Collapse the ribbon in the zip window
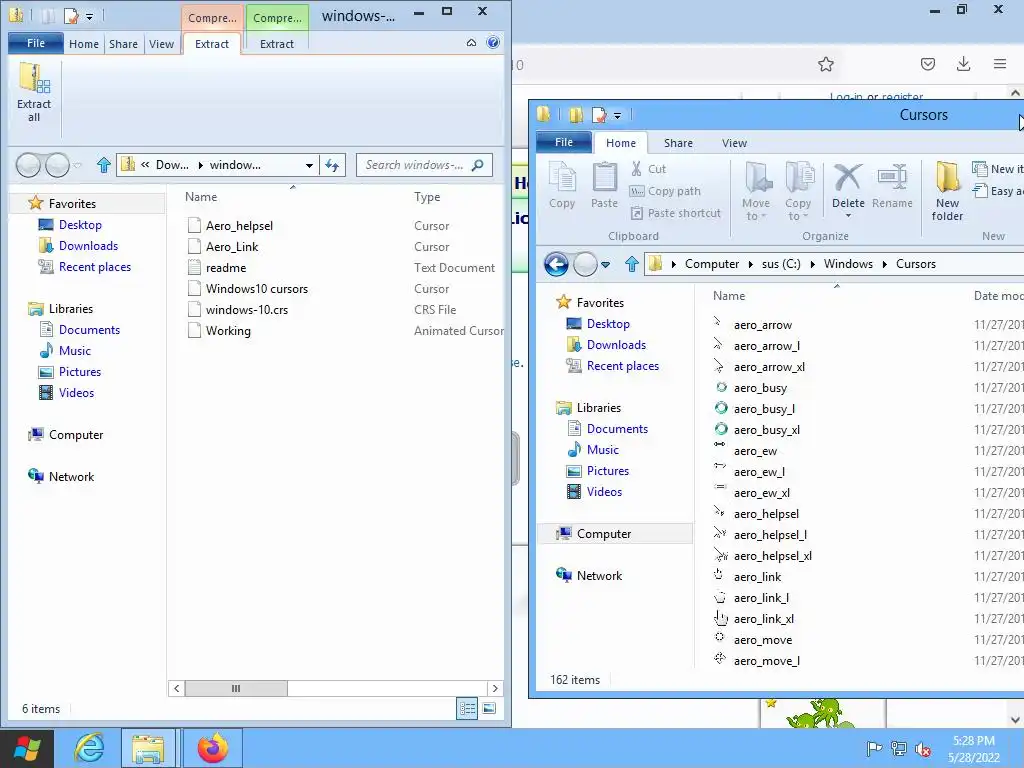 pyautogui.click(x=471, y=43)
